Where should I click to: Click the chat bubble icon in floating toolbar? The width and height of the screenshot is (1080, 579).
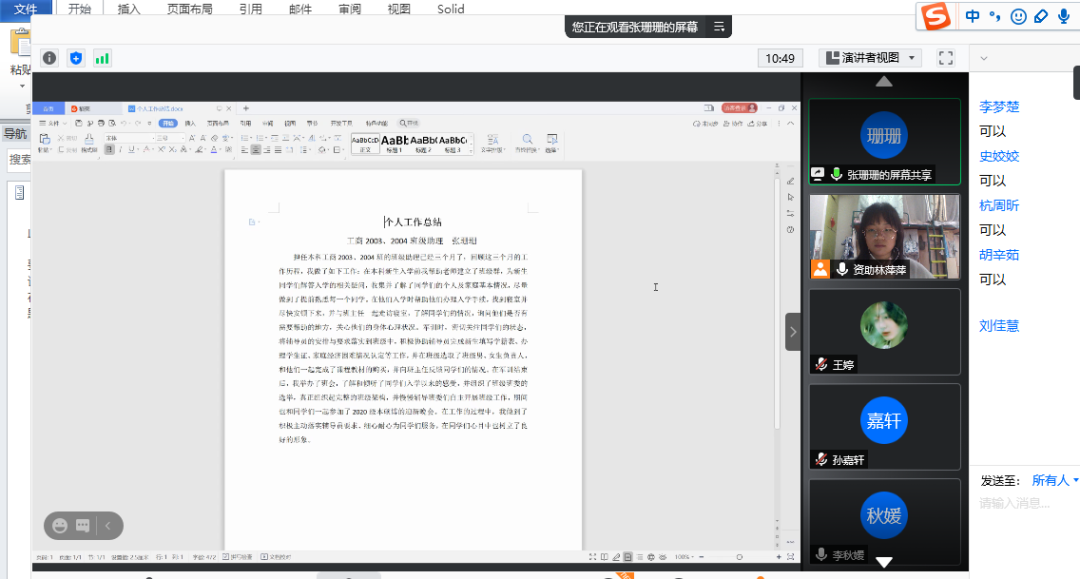83,525
